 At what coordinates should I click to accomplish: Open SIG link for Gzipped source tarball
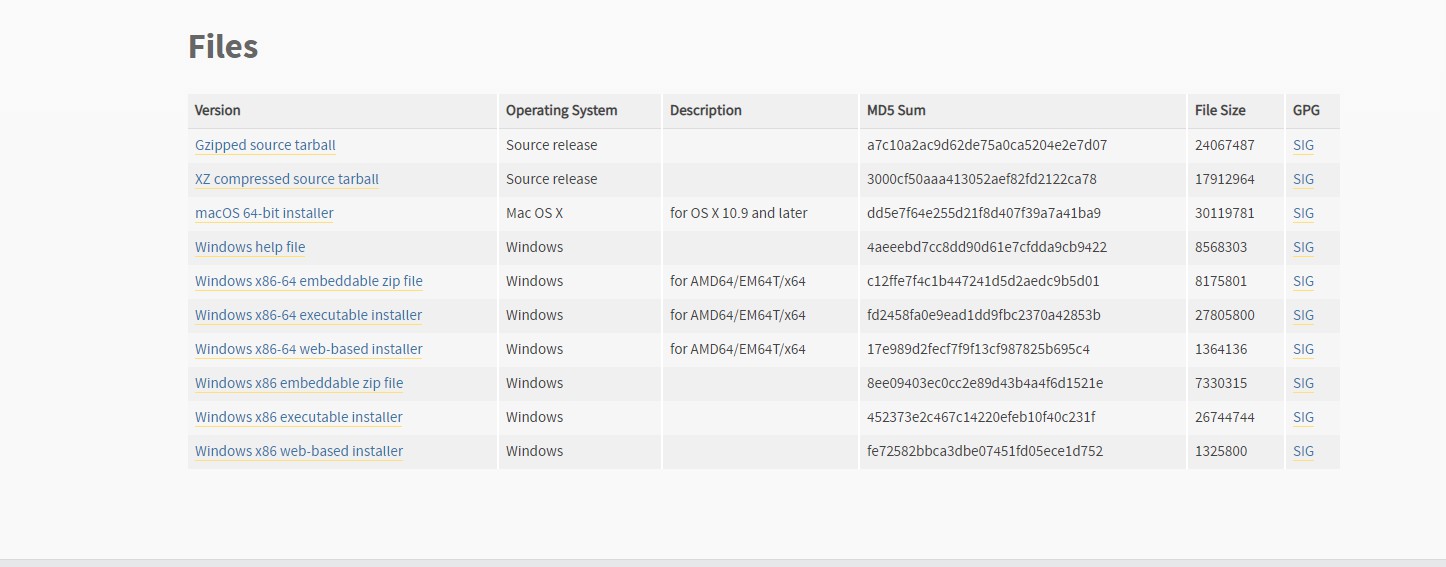tap(1303, 145)
